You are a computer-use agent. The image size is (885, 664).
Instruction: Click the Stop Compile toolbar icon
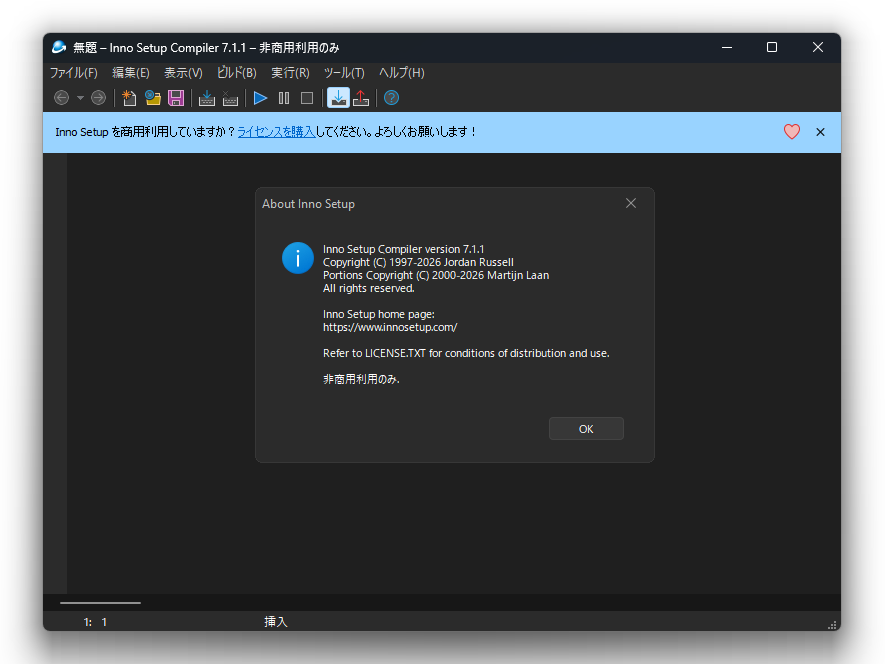230,98
